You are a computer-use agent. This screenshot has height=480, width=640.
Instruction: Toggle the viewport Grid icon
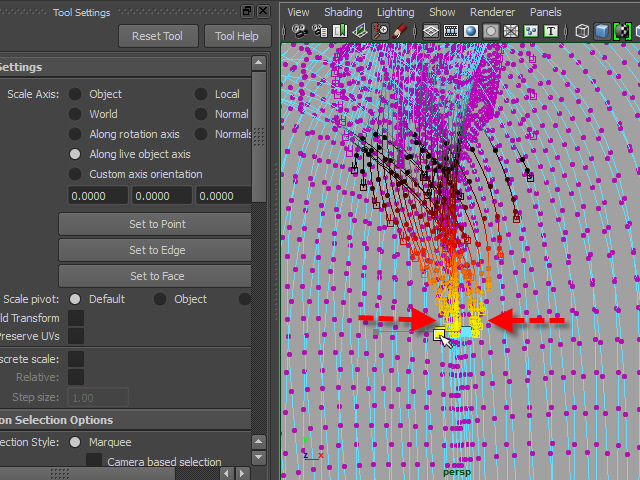click(x=430, y=31)
